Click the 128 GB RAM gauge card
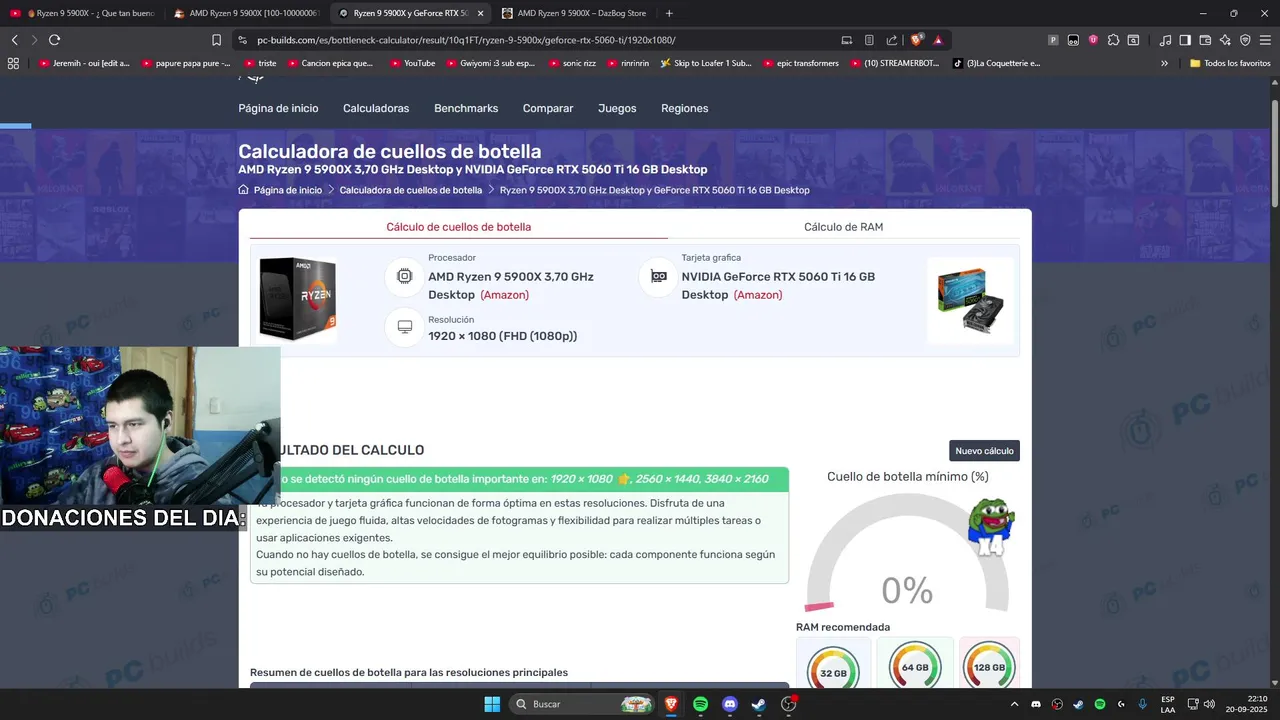This screenshot has height=720, width=1280. [x=989, y=664]
